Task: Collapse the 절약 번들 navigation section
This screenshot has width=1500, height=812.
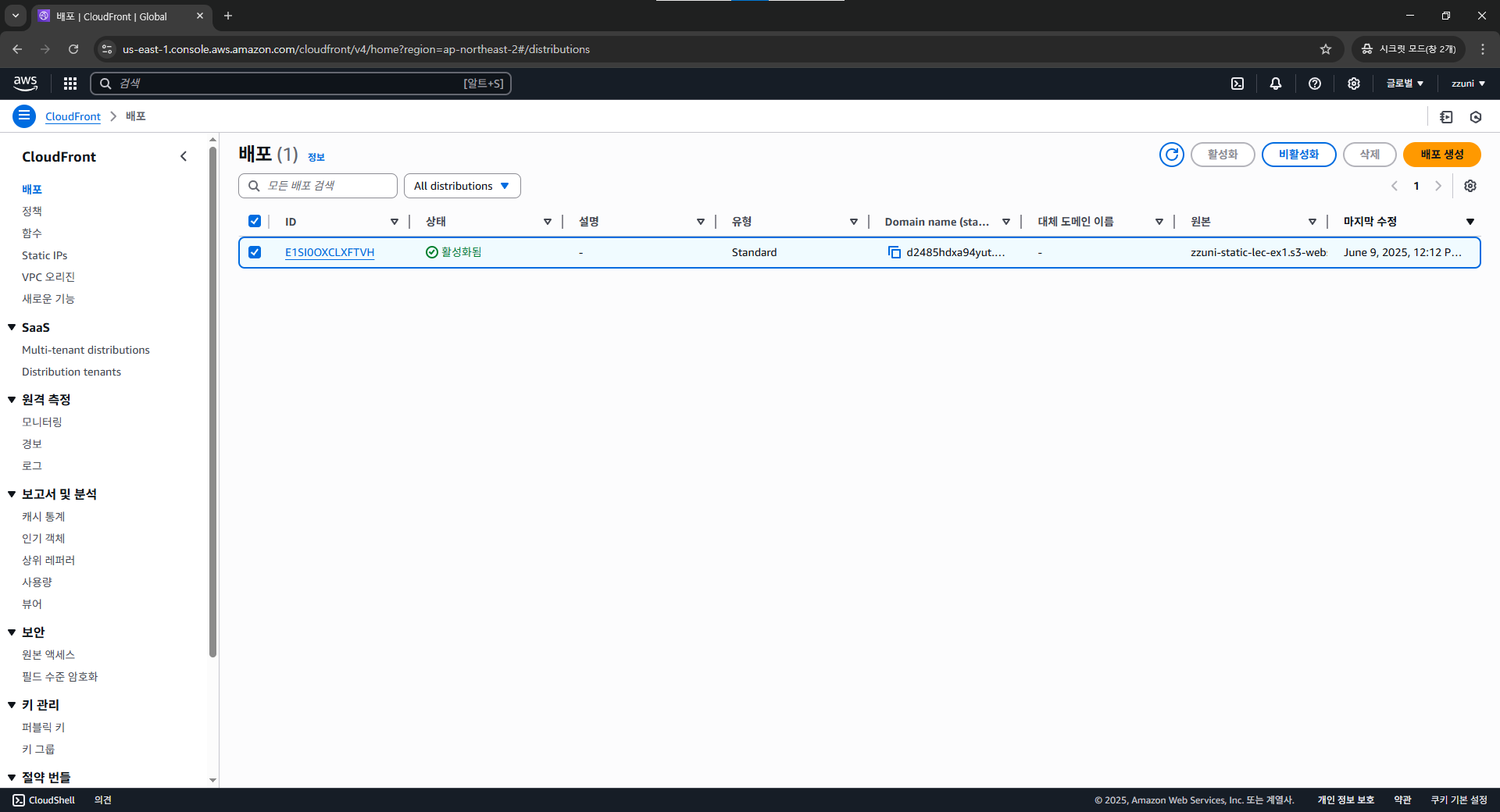Action: pos(12,778)
